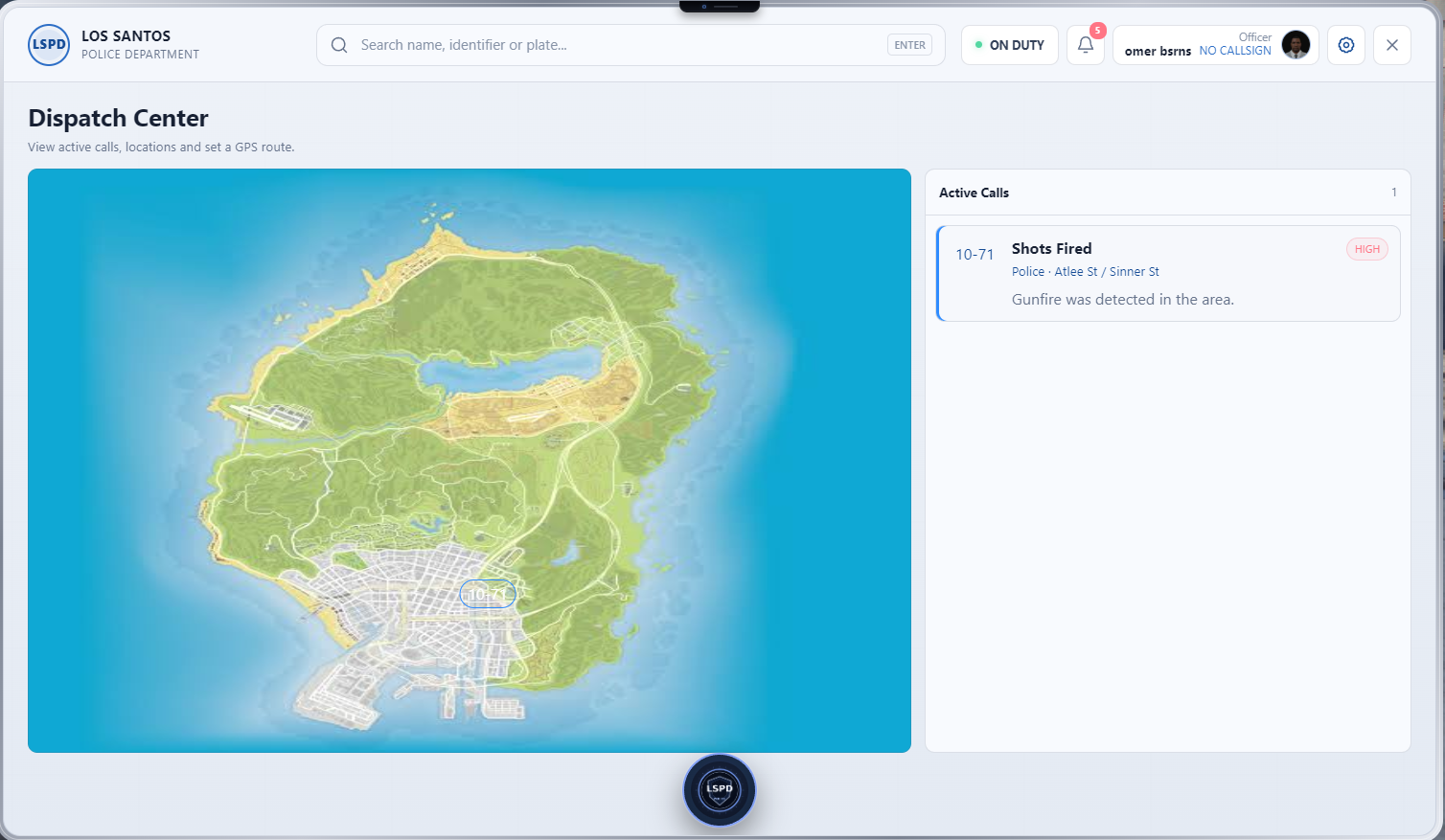
Task: Click 'Gunfire was detected in the area.' text
Action: (x=1123, y=300)
